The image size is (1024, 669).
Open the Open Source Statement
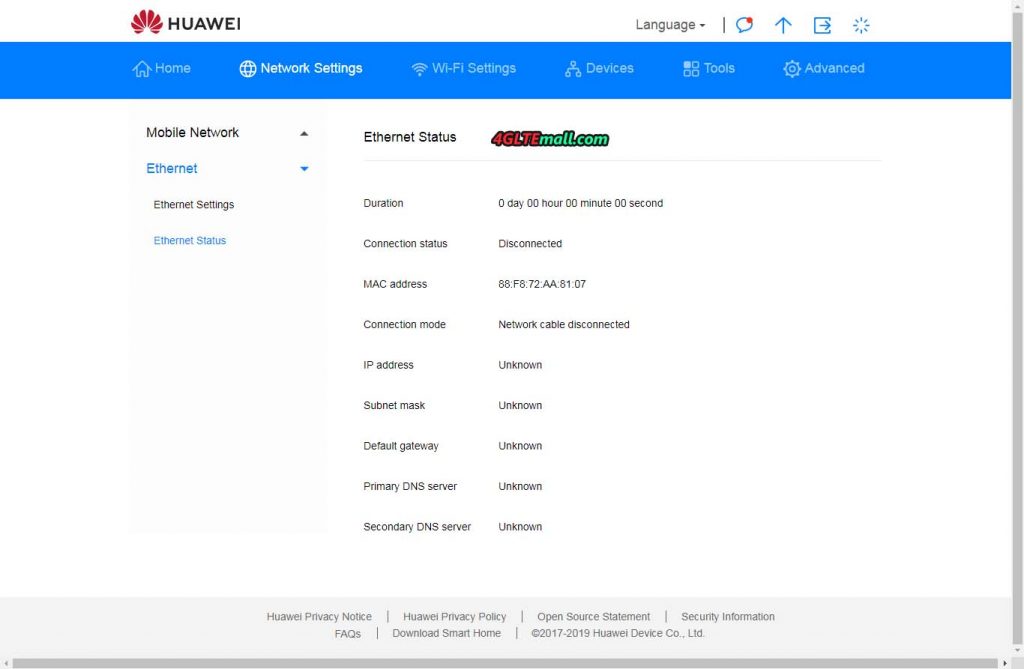[x=593, y=616]
